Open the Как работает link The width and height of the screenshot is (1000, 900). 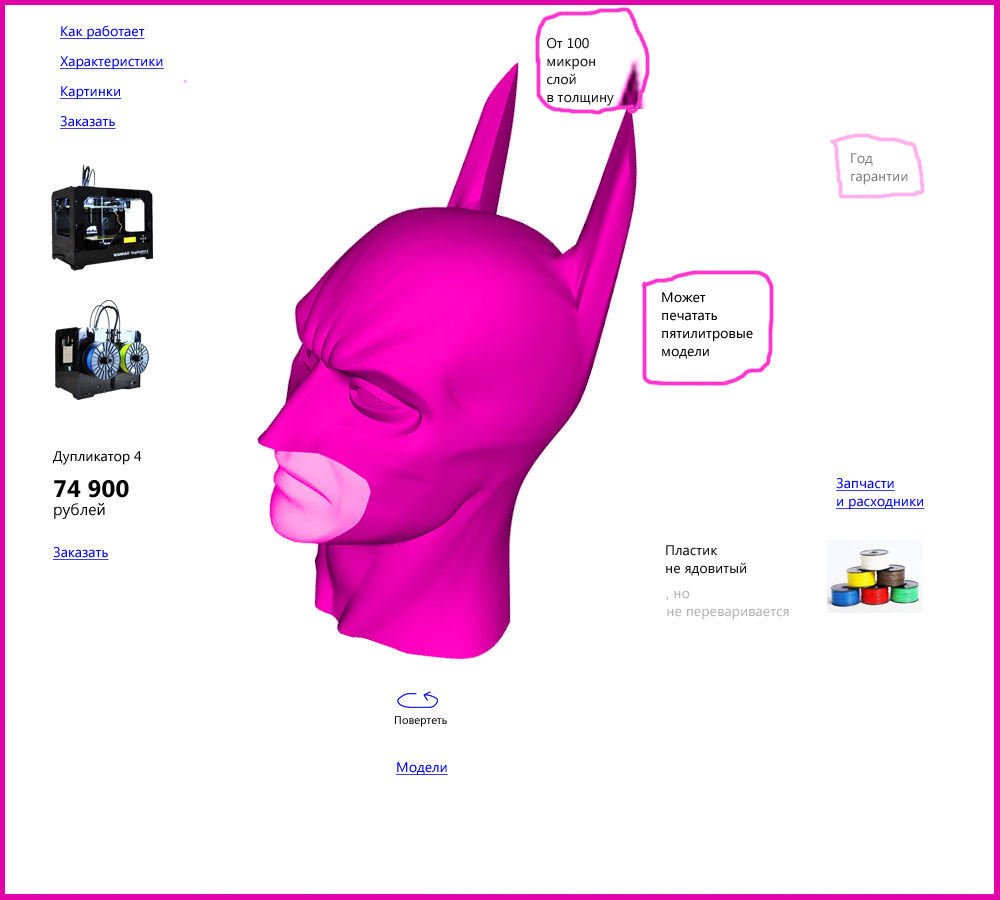102,32
